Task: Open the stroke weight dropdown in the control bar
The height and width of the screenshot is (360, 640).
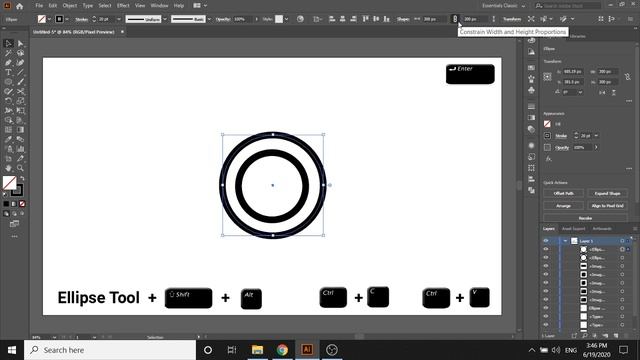Action: (x=119, y=19)
